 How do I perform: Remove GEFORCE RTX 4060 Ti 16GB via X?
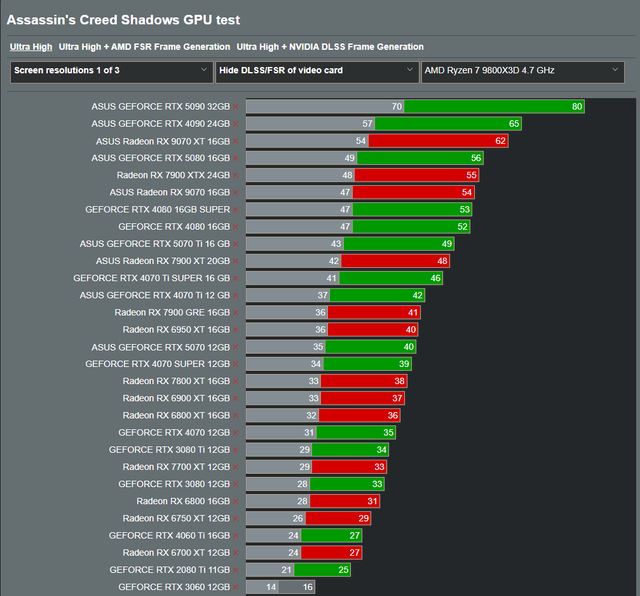pyautogui.click(x=236, y=536)
